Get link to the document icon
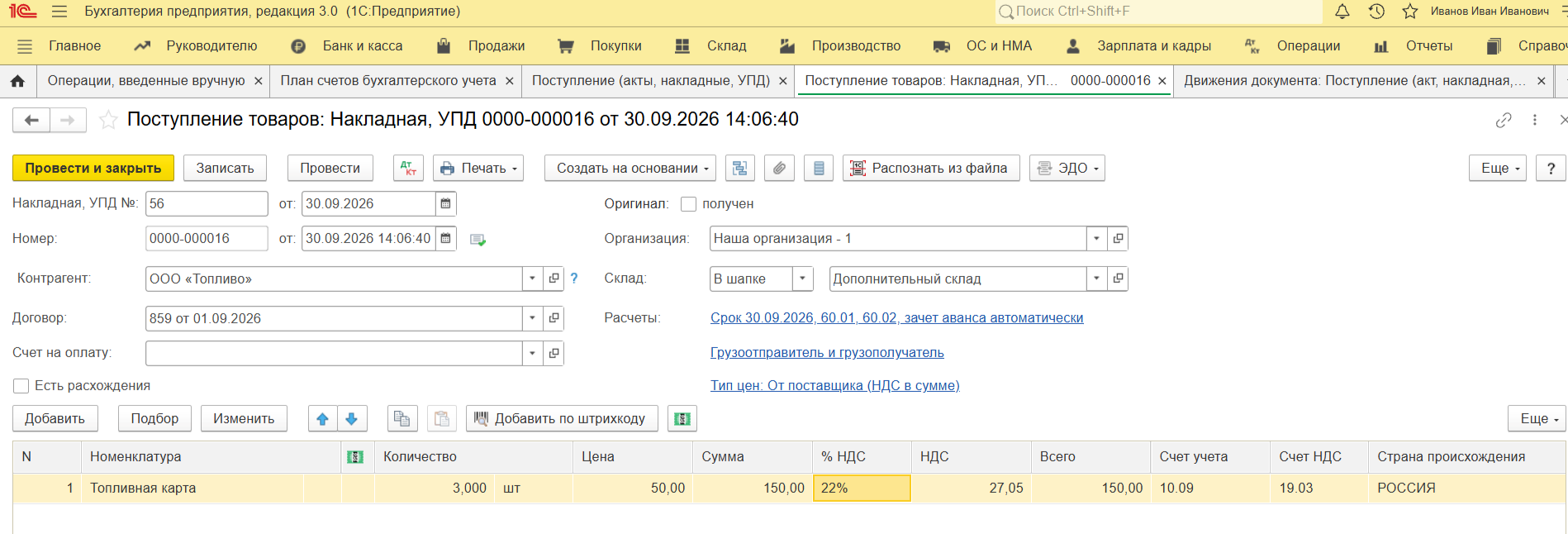Screen dimensions: 1568x534 click(x=1504, y=120)
